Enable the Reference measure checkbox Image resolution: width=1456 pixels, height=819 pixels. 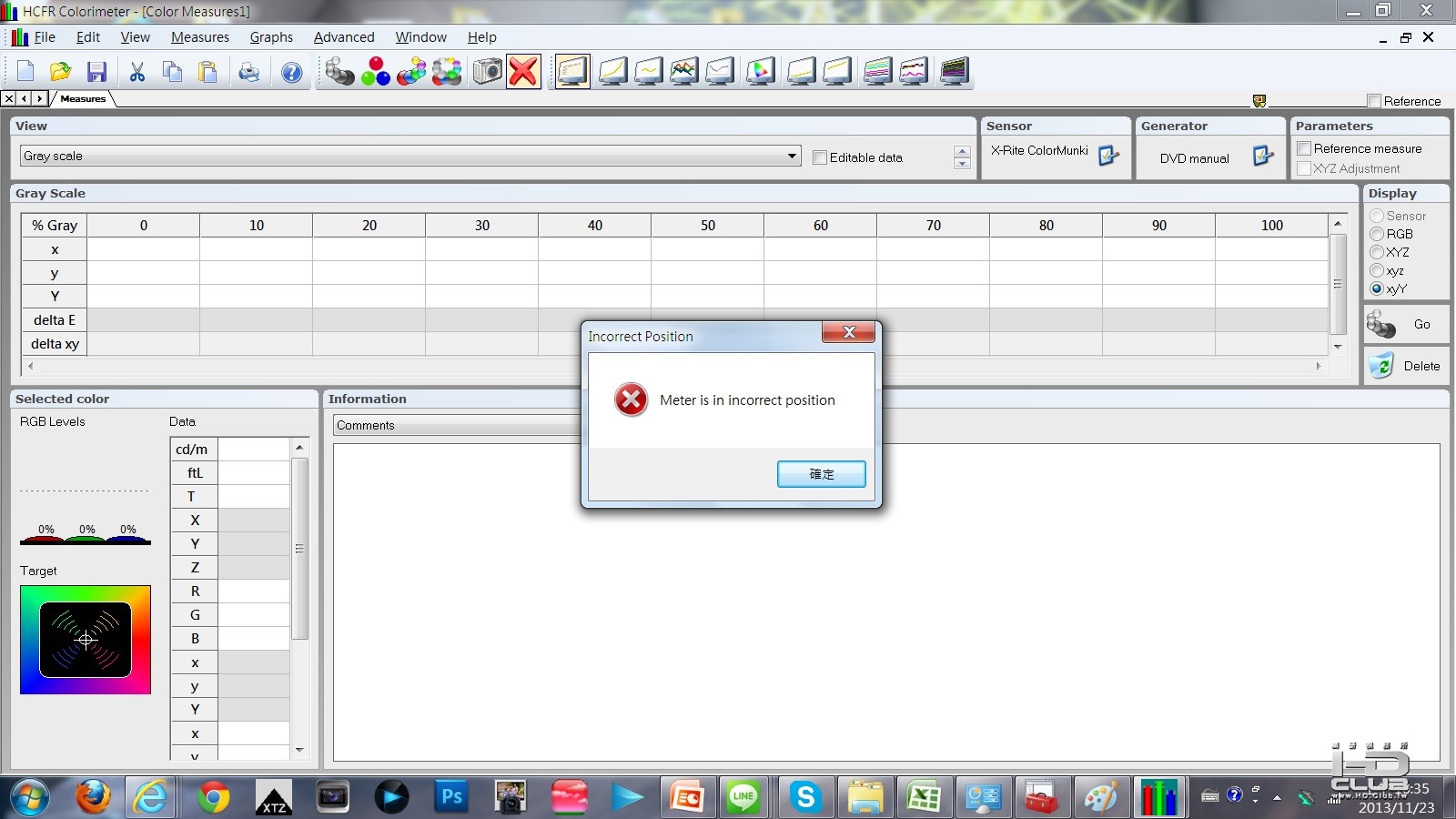click(1304, 148)
